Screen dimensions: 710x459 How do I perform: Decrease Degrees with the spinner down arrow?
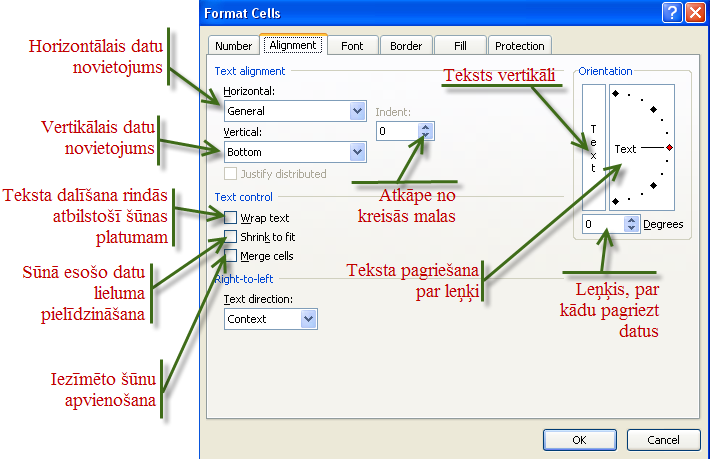click(630, 229)
